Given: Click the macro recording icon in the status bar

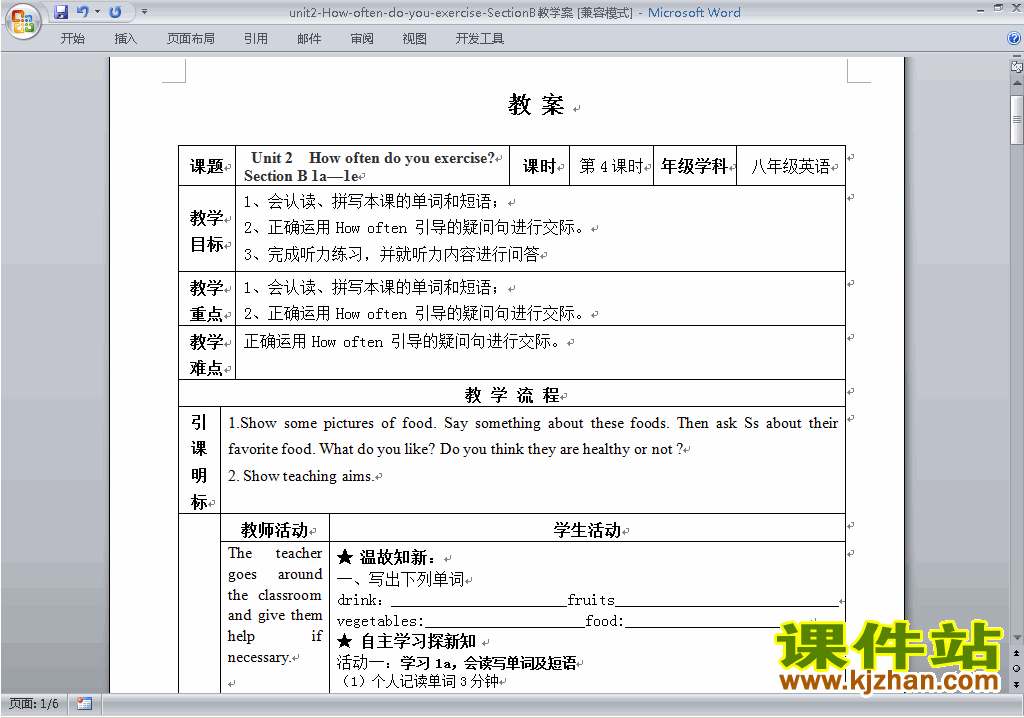Looking at the screenshot, I should 84,704.
